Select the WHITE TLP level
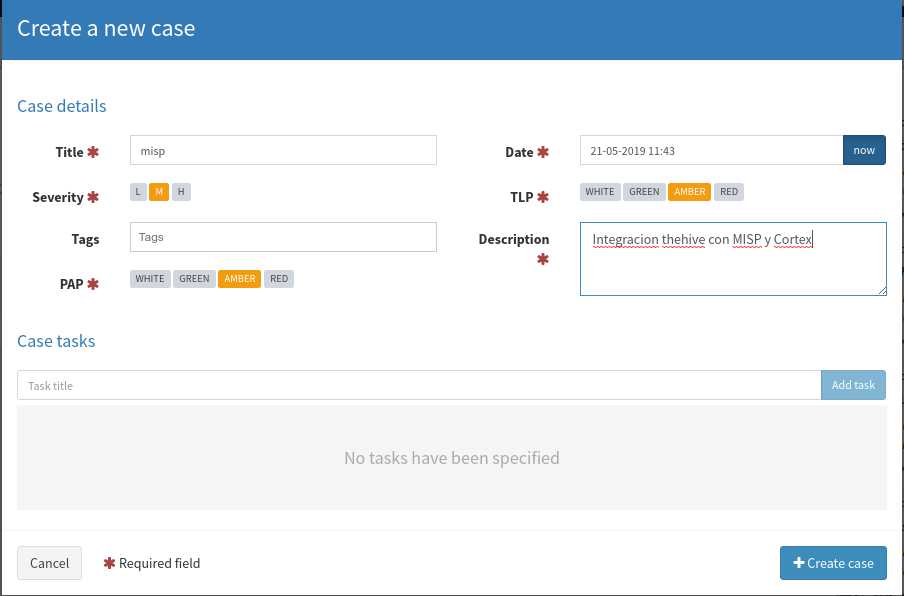 (x=599, y=191)
